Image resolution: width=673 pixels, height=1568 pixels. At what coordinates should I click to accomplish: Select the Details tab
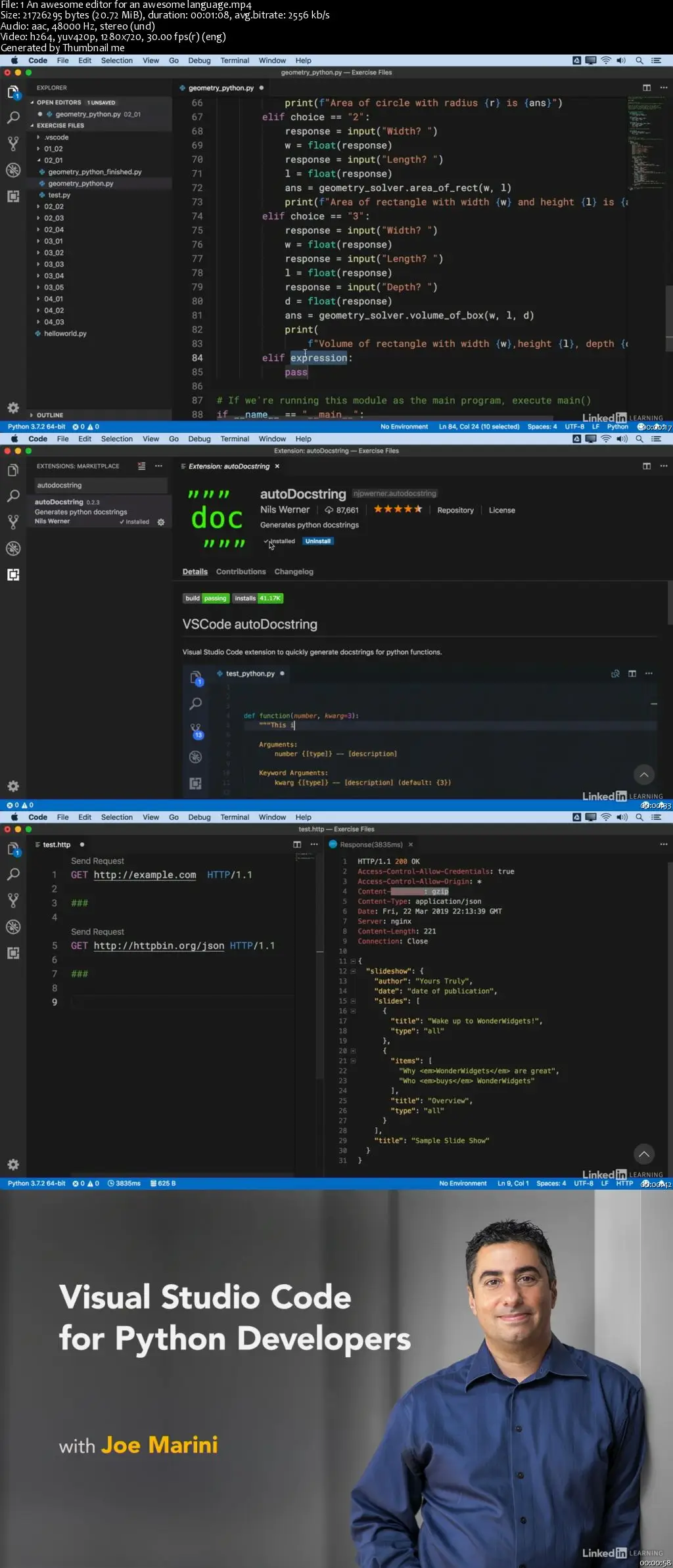click(x=195, y=571)
